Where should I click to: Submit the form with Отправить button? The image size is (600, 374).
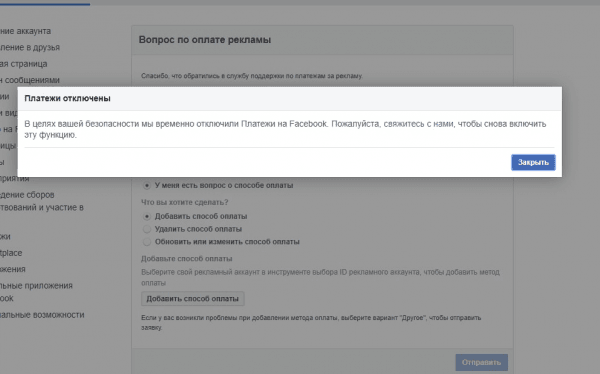click(481, 362)
